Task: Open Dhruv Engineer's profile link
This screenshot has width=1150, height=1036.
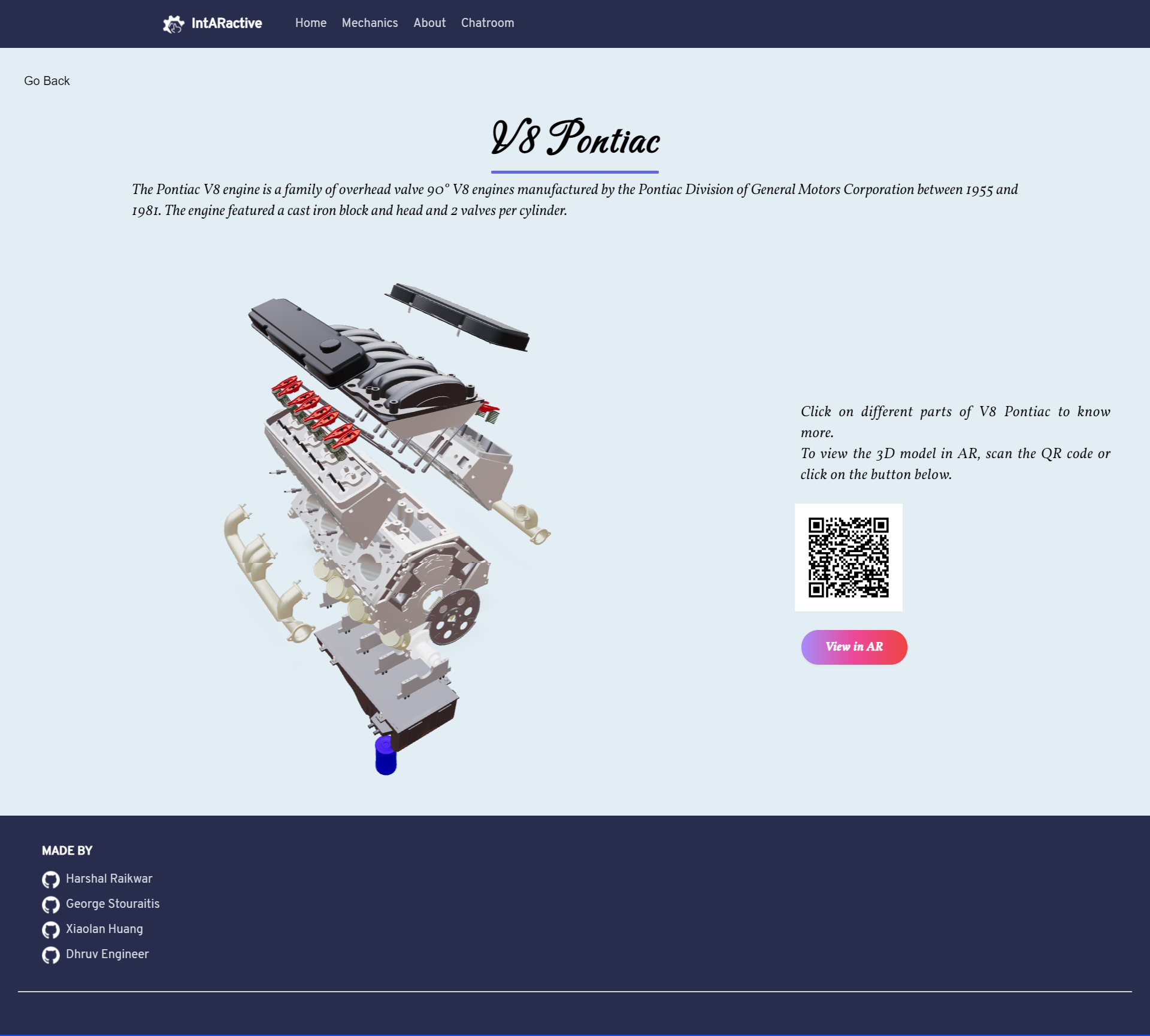Action: 107,954
